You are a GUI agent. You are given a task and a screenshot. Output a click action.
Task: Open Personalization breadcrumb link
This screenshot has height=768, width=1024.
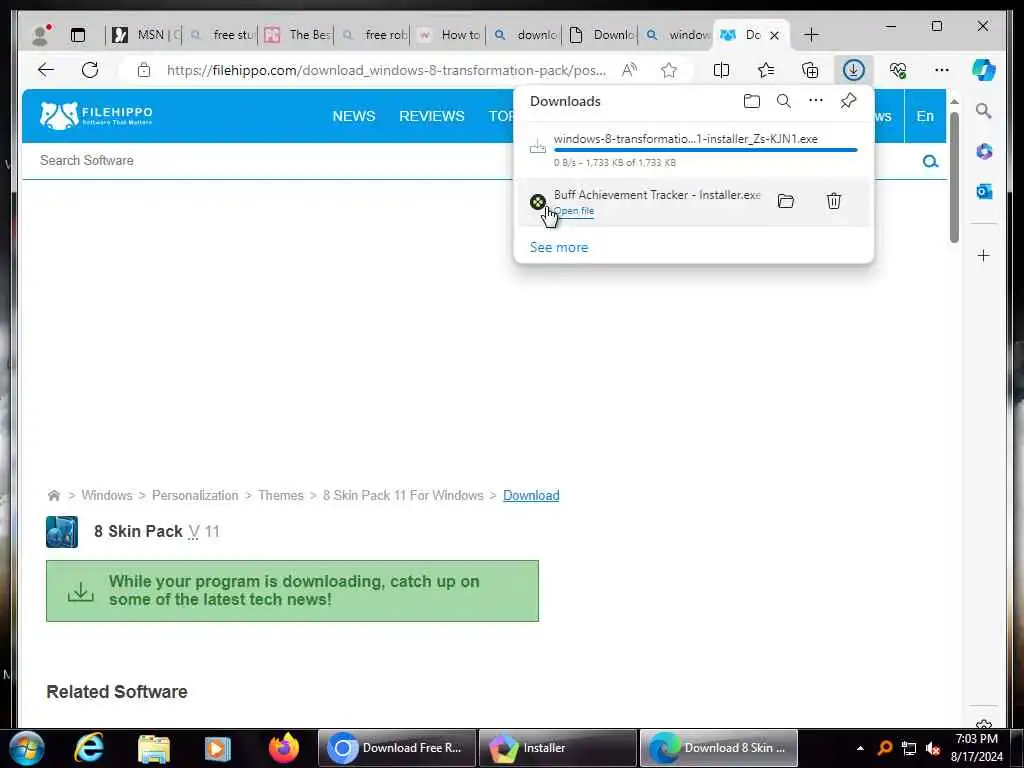point(195,496)
